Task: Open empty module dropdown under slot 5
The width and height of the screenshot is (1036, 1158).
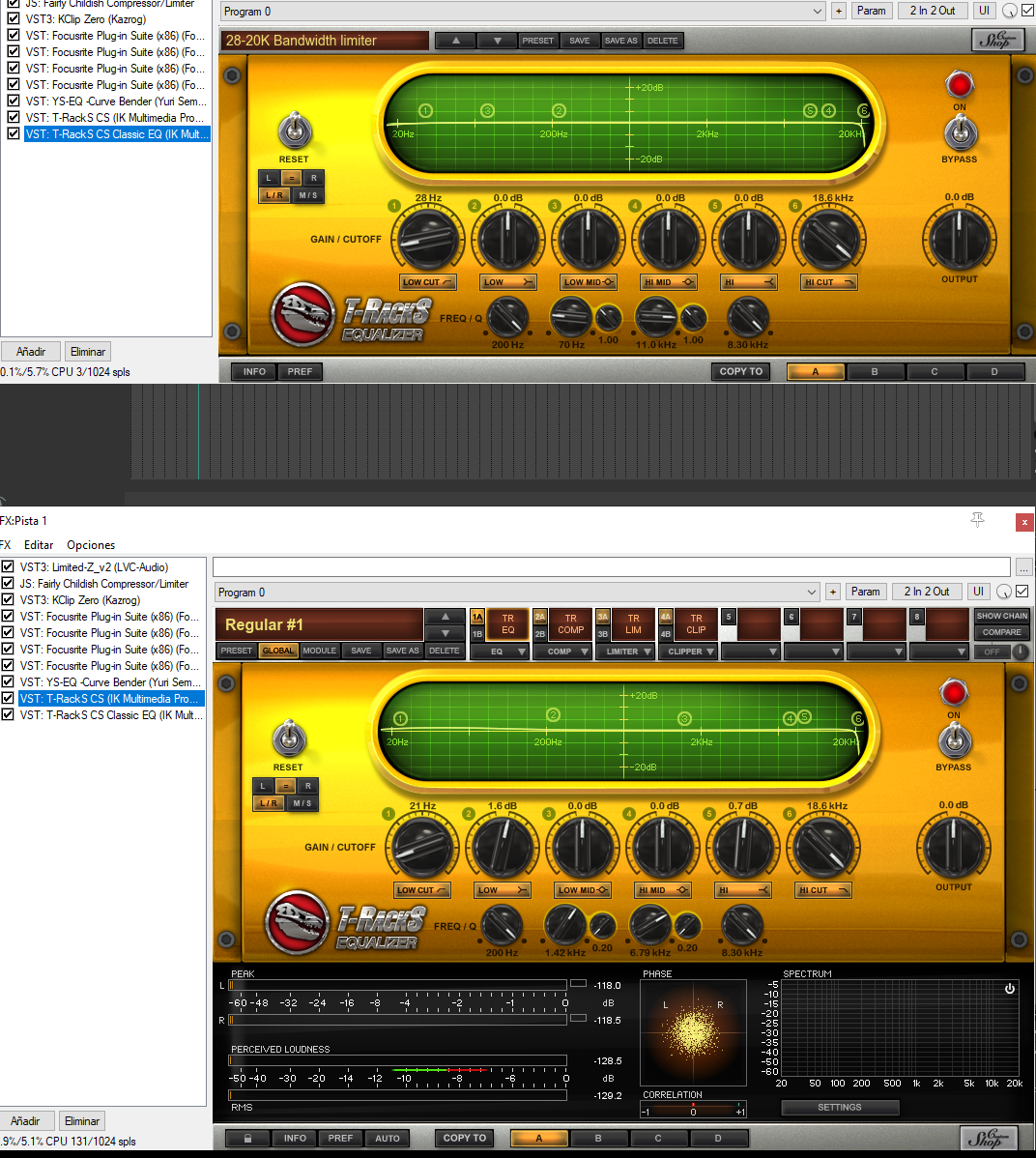Action: (751, 651)
